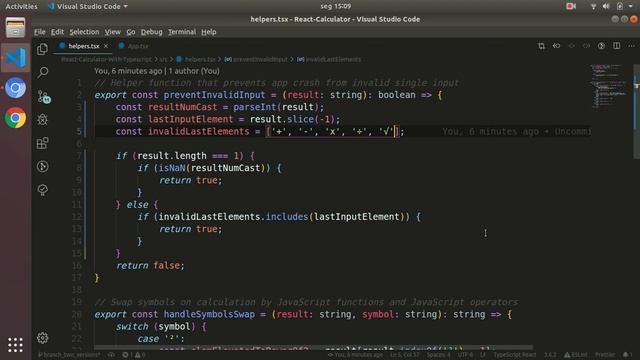Launch Google Chrome from the dock
The image size is (640, 360).
click(x=16, y=118)
